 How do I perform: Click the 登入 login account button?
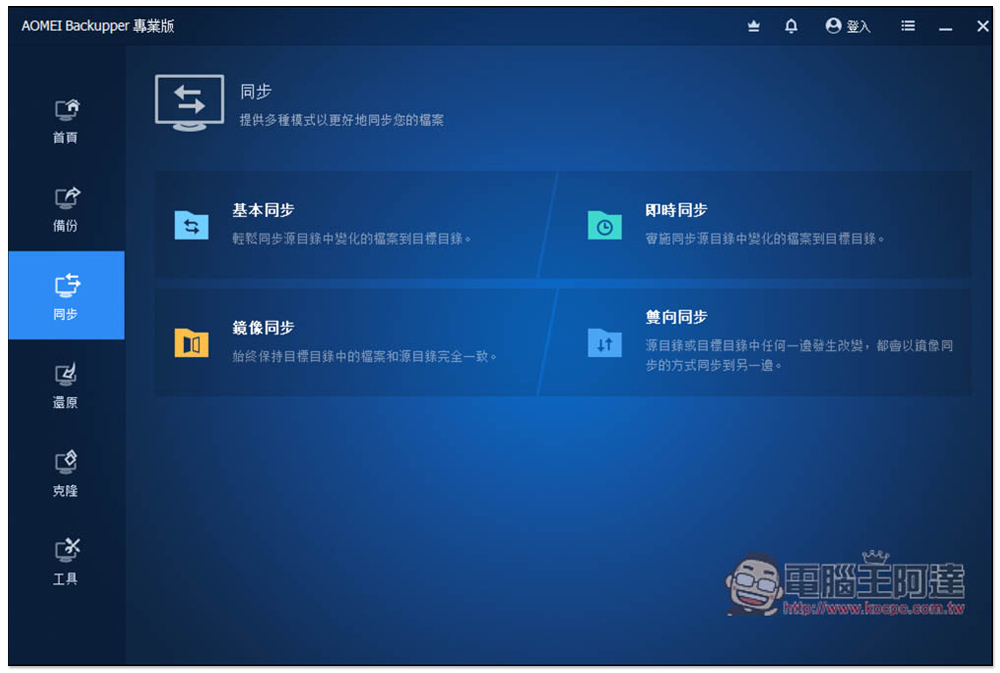coord(848,26)
